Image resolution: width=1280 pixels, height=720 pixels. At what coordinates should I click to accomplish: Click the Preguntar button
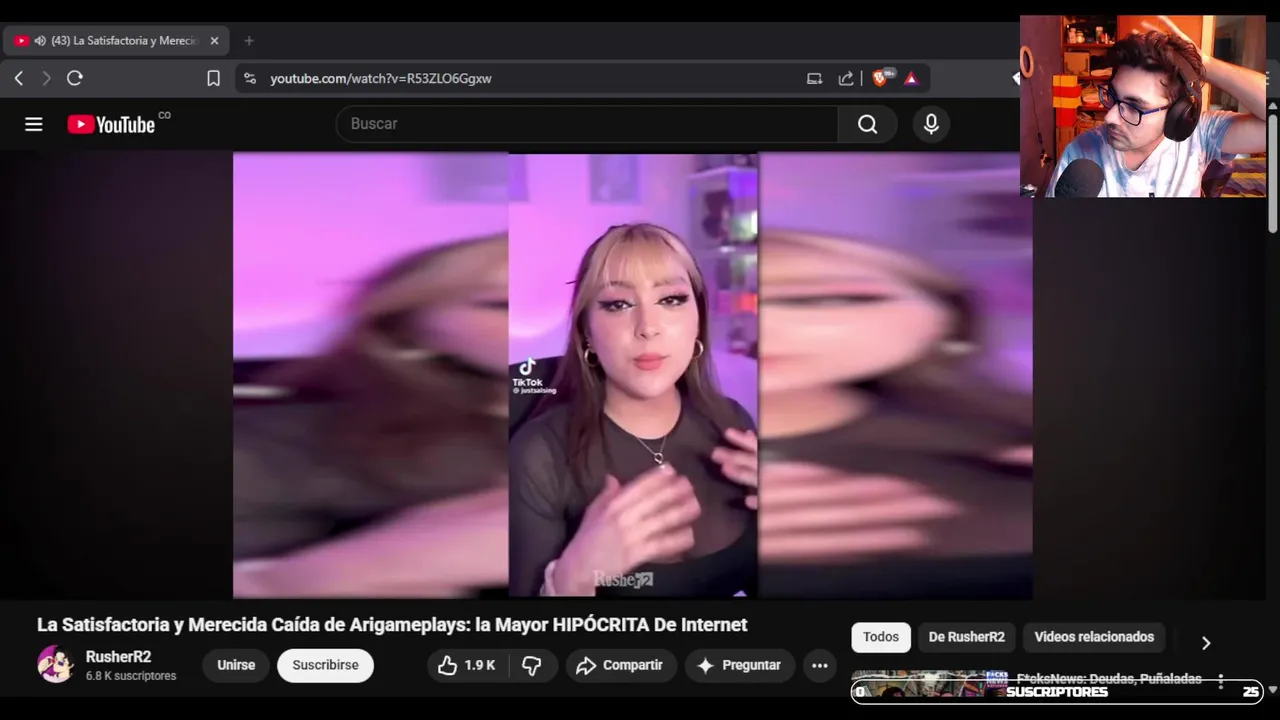tap(739, 665)
